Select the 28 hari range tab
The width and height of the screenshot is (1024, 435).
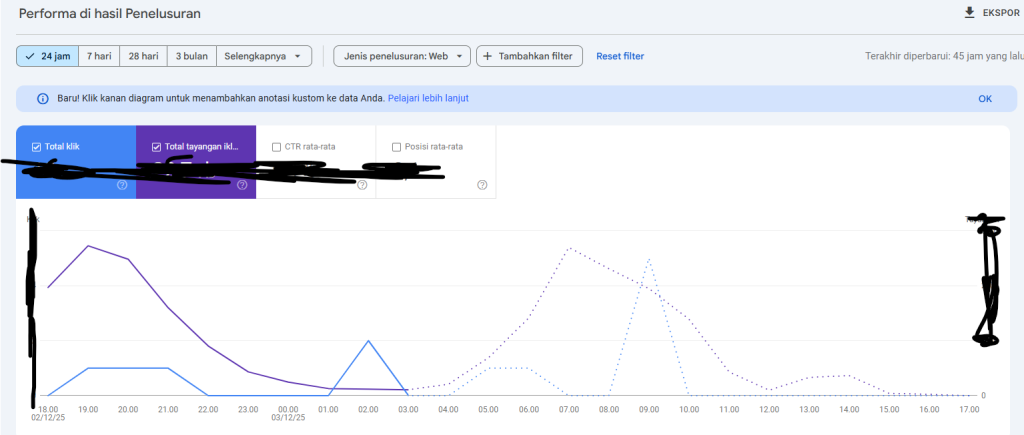144,56
